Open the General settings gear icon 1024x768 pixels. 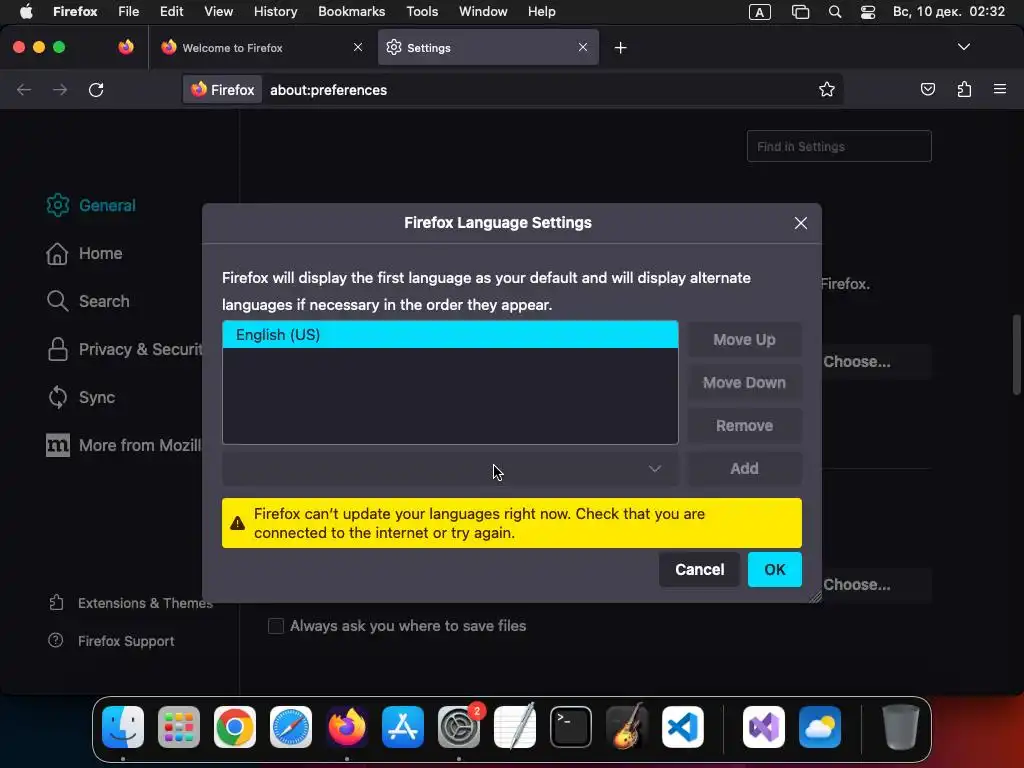[x=57, y=205]
